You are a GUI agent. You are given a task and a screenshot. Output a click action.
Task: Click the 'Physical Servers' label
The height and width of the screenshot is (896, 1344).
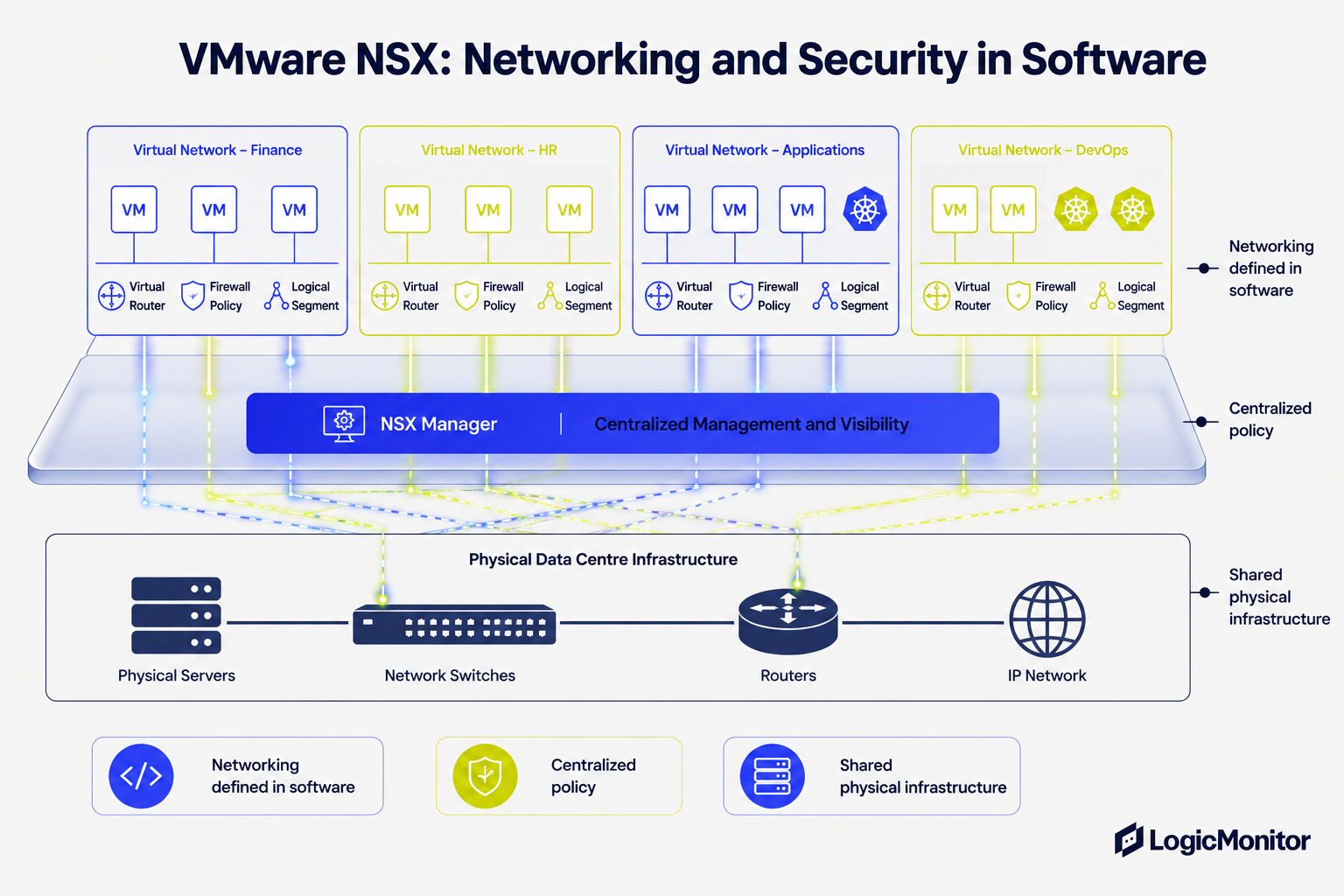[177, 675]
